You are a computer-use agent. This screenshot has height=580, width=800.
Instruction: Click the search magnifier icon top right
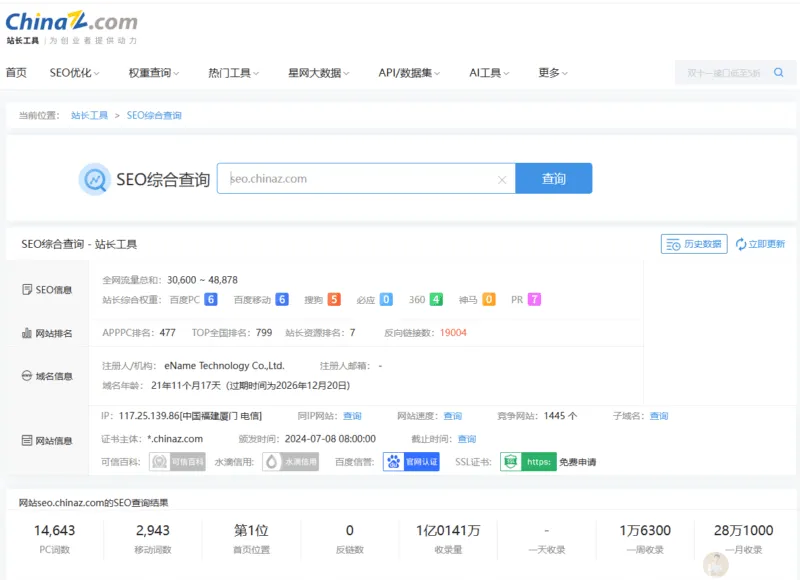coord(779,73)
